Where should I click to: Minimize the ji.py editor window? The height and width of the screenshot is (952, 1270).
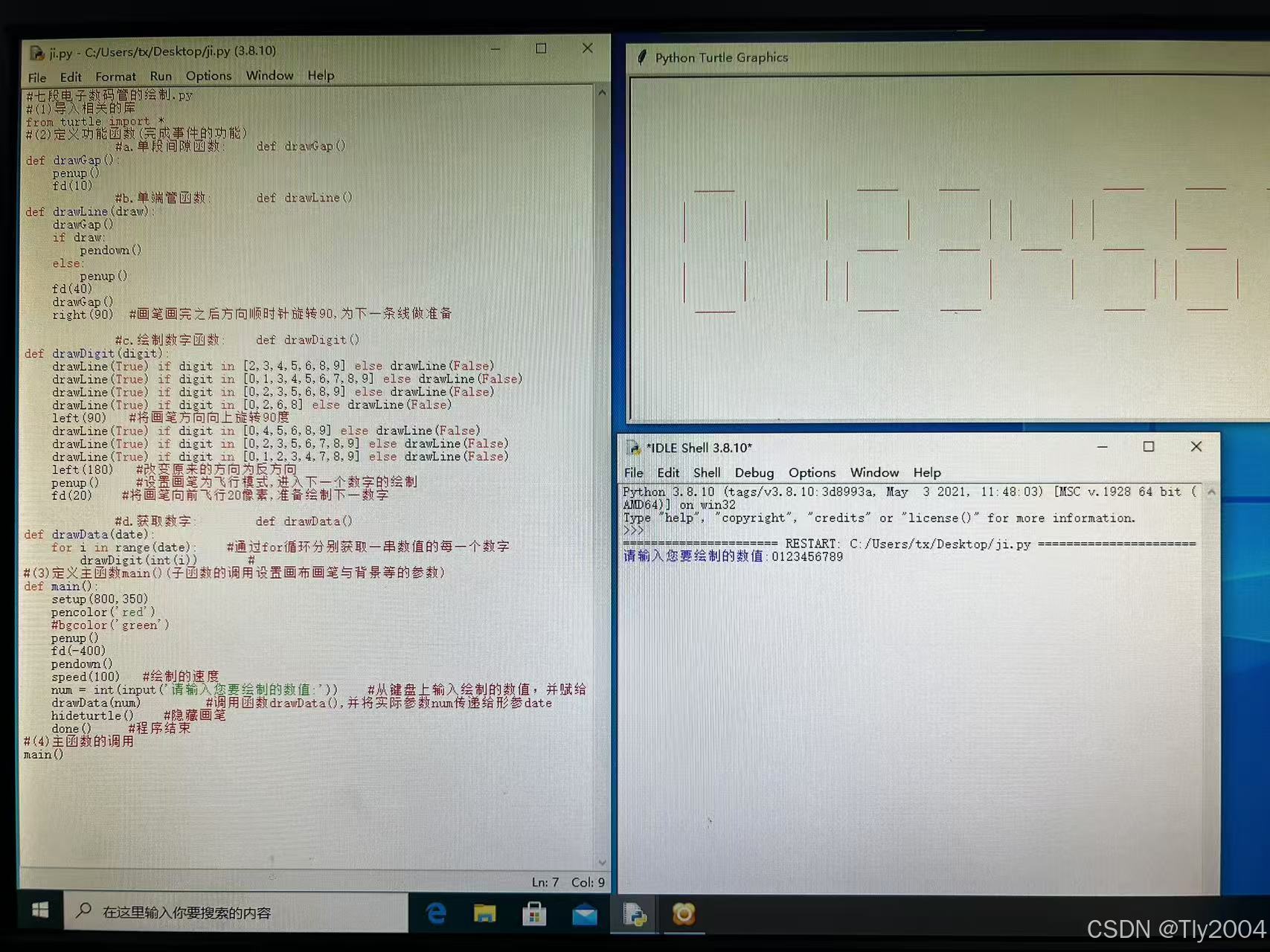point(496,49)
